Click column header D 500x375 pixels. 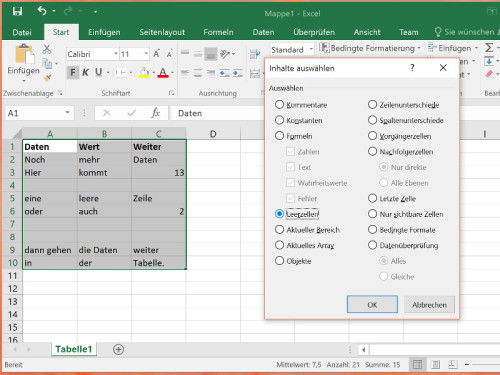[213, 134]
